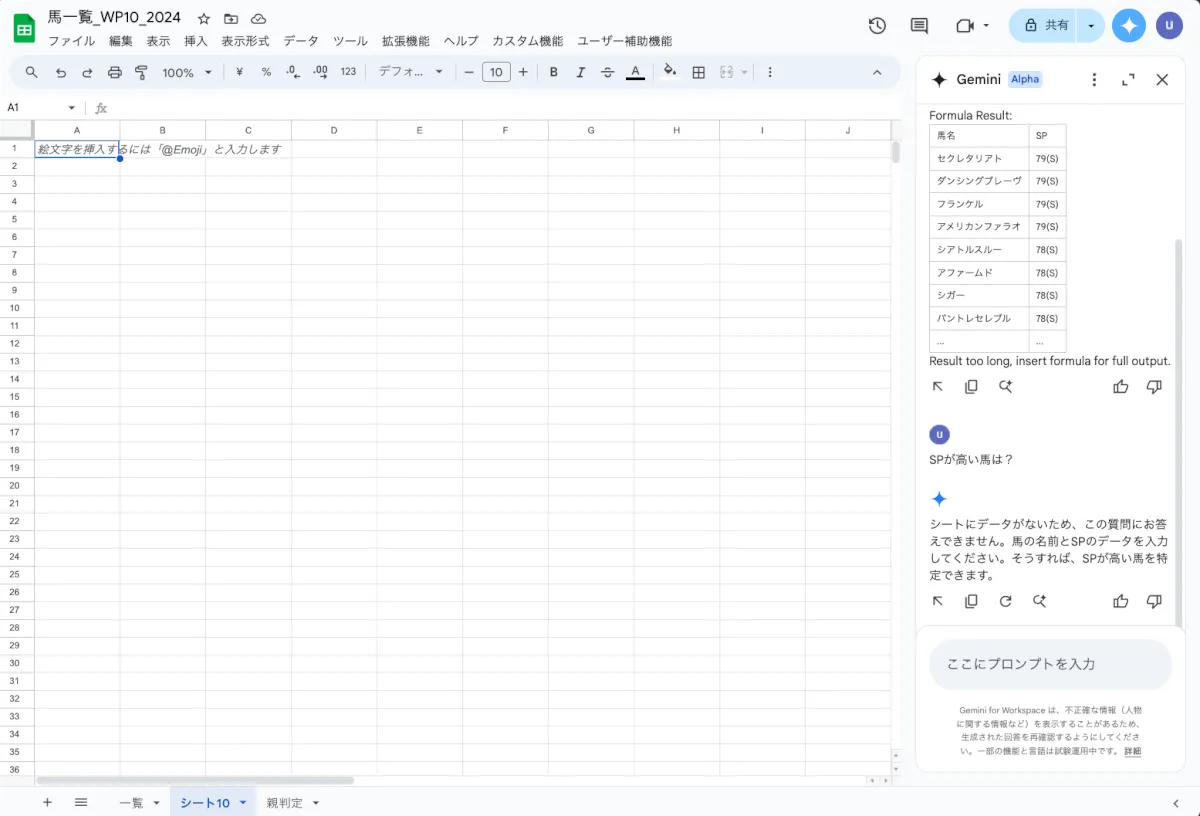Retry the last Gemini response

coord(1005,601)
